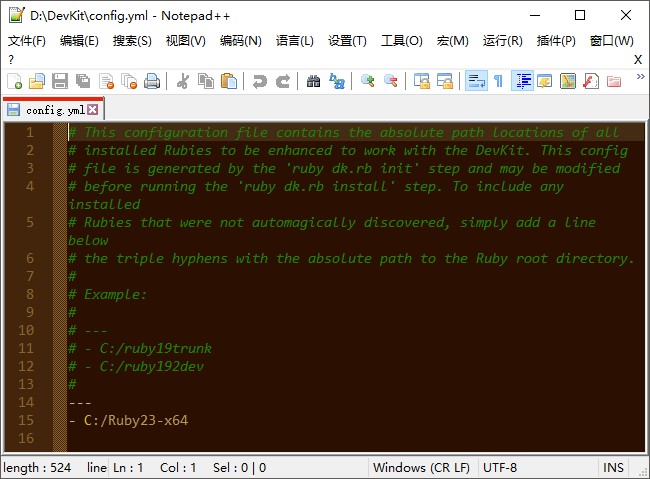
Task: Open the 视图(V) menu
Action: click(x=186, y=41)
